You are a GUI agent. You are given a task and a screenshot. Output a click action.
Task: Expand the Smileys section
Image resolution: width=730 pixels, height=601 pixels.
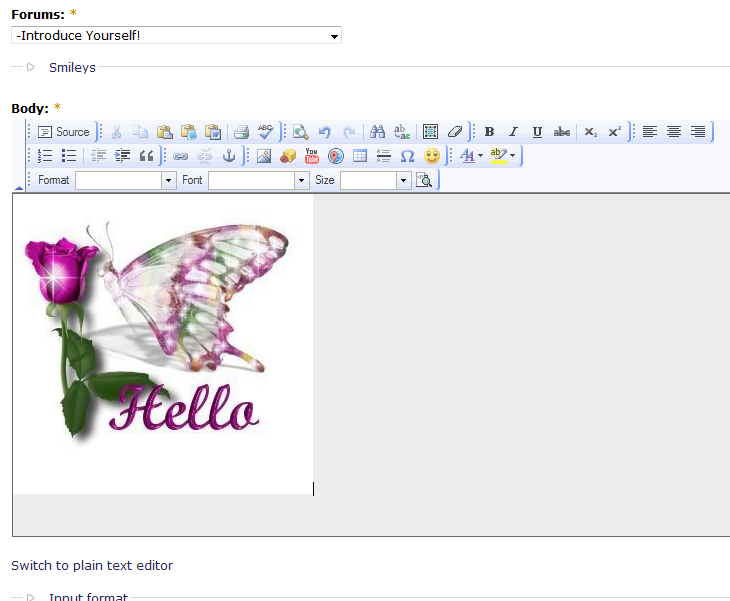pos(72,68)
